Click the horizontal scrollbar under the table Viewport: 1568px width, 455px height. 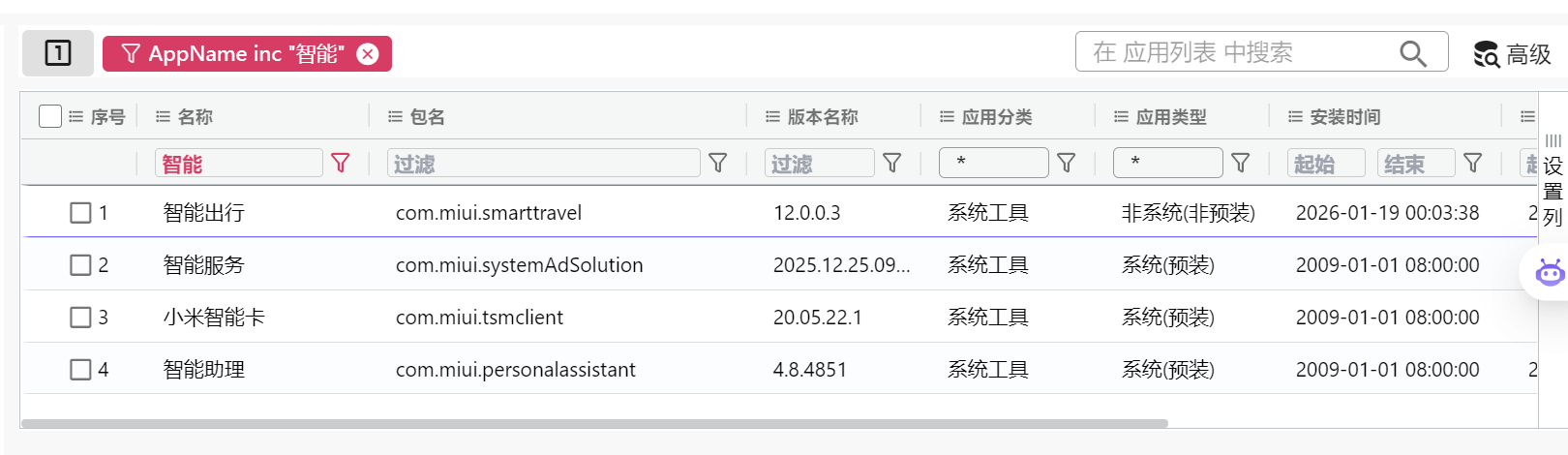[594, 423]
